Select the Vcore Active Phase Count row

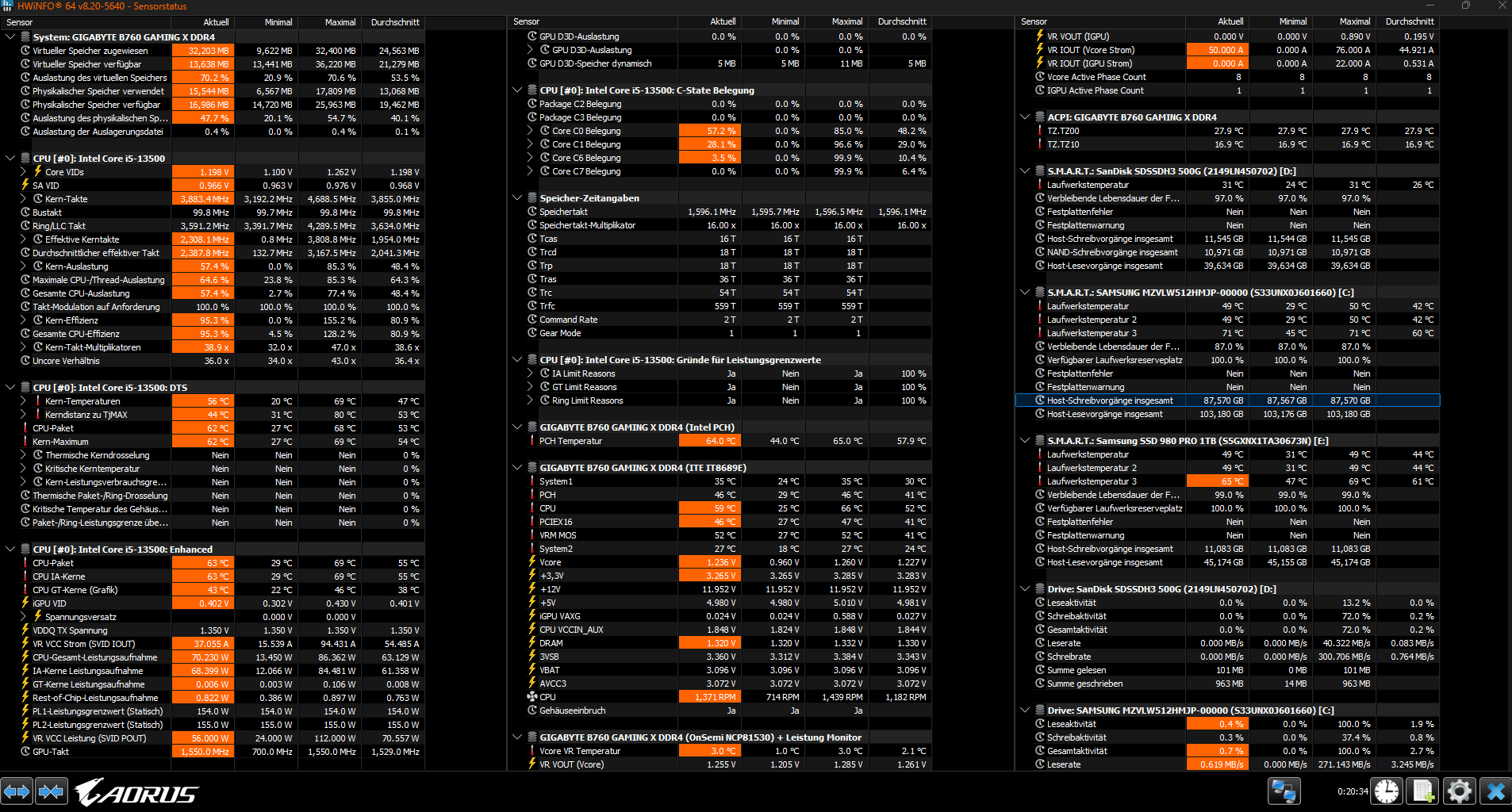[x=1227, y=77]
